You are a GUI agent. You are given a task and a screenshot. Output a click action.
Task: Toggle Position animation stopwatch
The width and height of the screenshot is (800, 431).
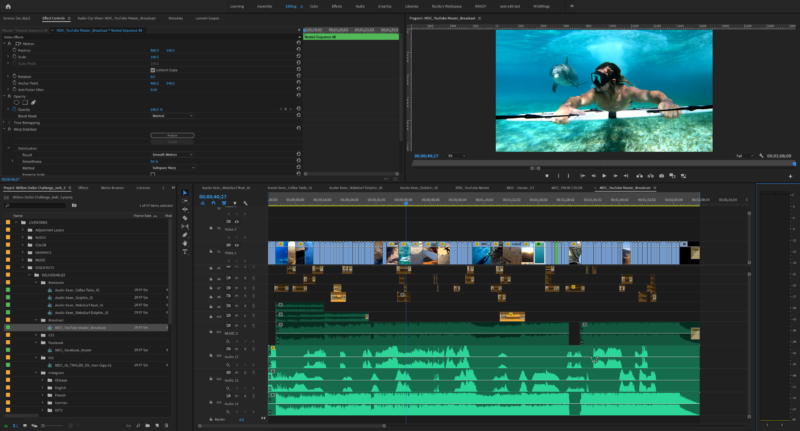pyautogui.click(x=14, y=50)
